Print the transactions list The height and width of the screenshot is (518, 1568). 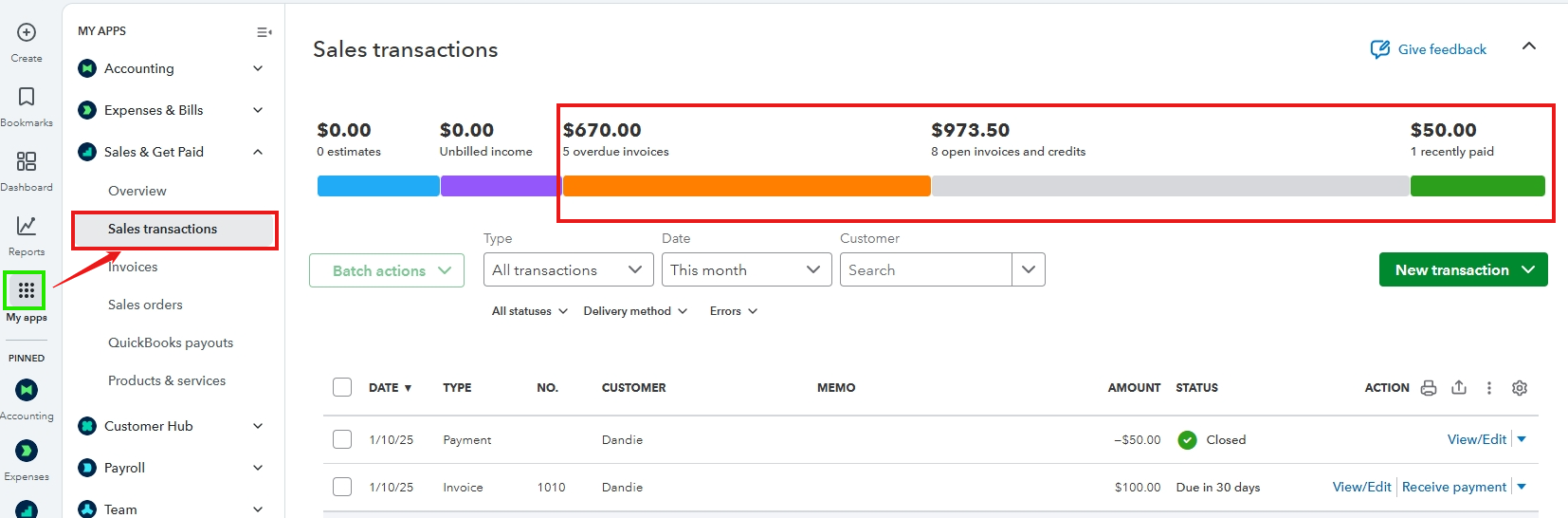tap(1429, 388)
